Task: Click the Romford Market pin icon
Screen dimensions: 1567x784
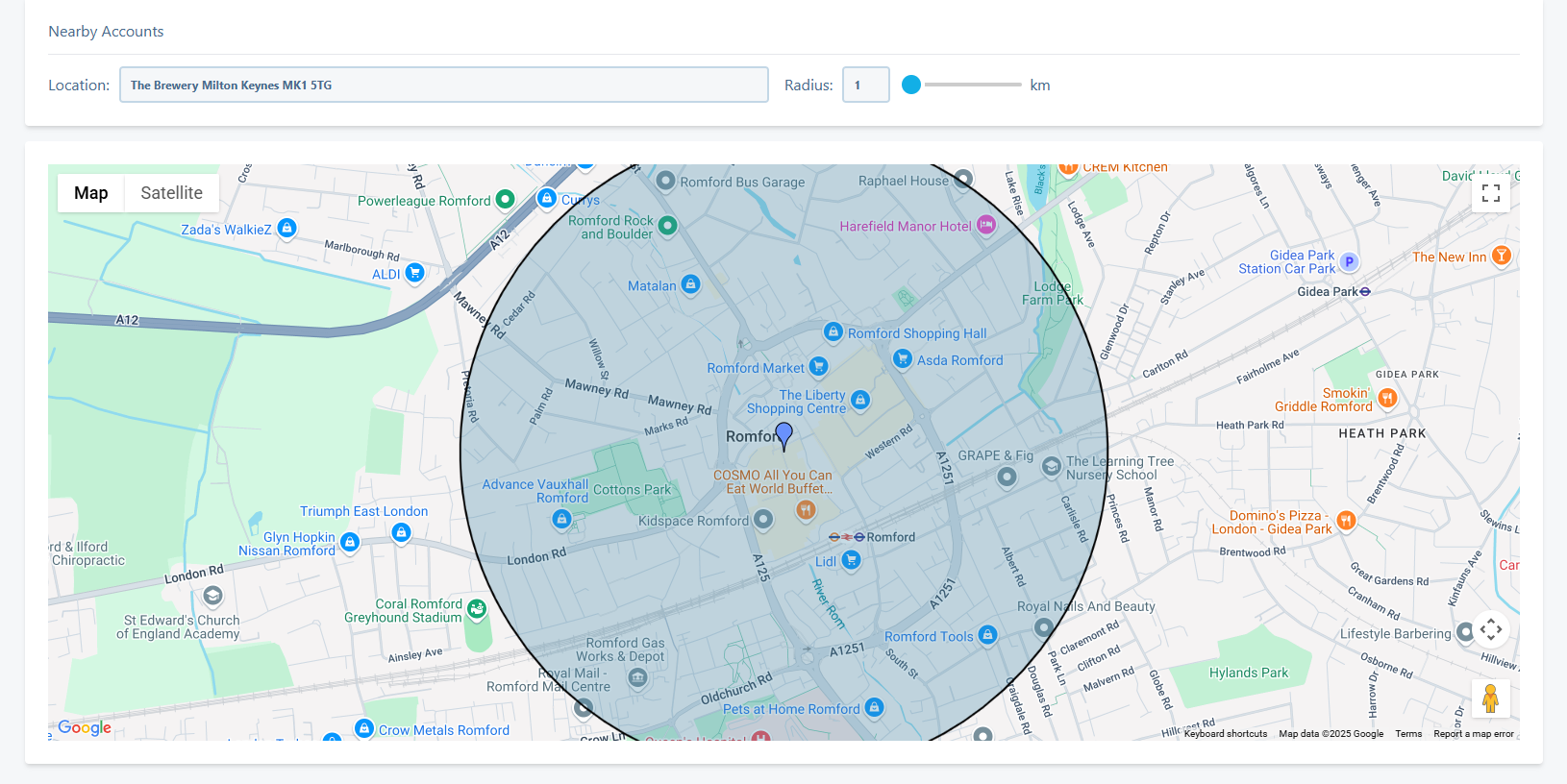Action: click(818, 366)
